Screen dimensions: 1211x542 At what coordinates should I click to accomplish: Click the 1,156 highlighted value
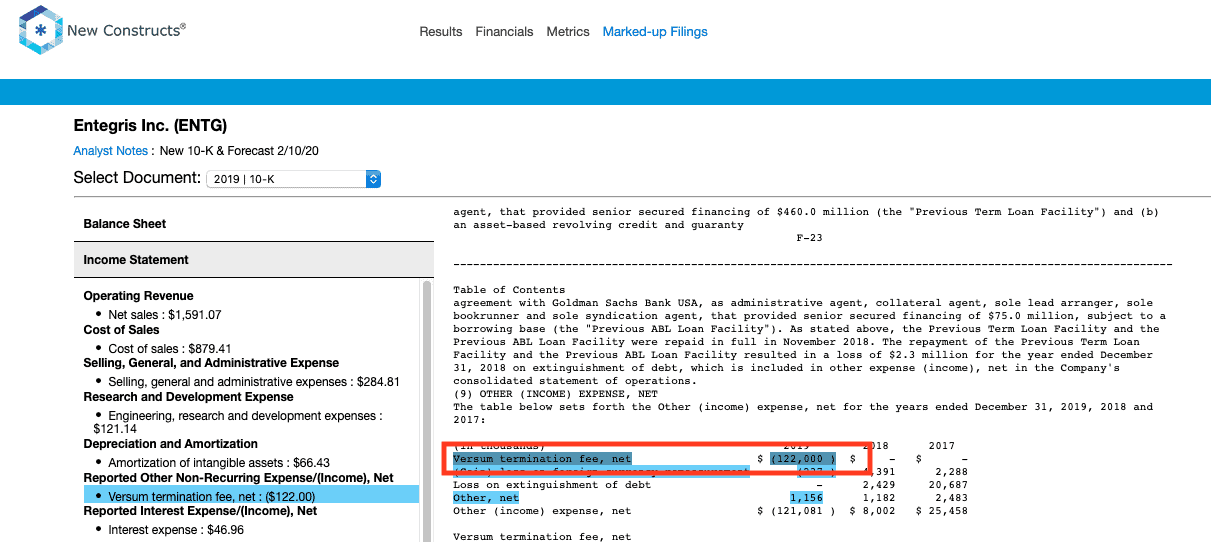click(806, 497)
